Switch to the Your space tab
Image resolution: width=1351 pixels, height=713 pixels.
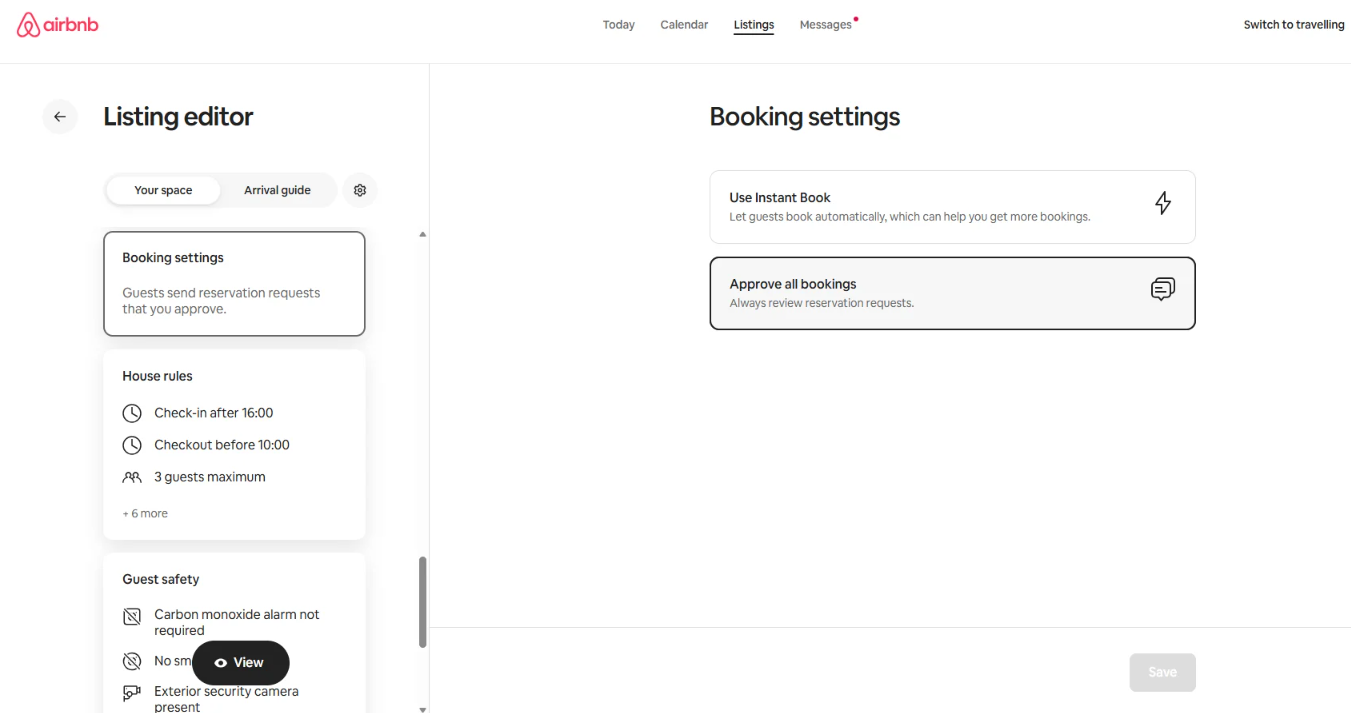(163, 190)
